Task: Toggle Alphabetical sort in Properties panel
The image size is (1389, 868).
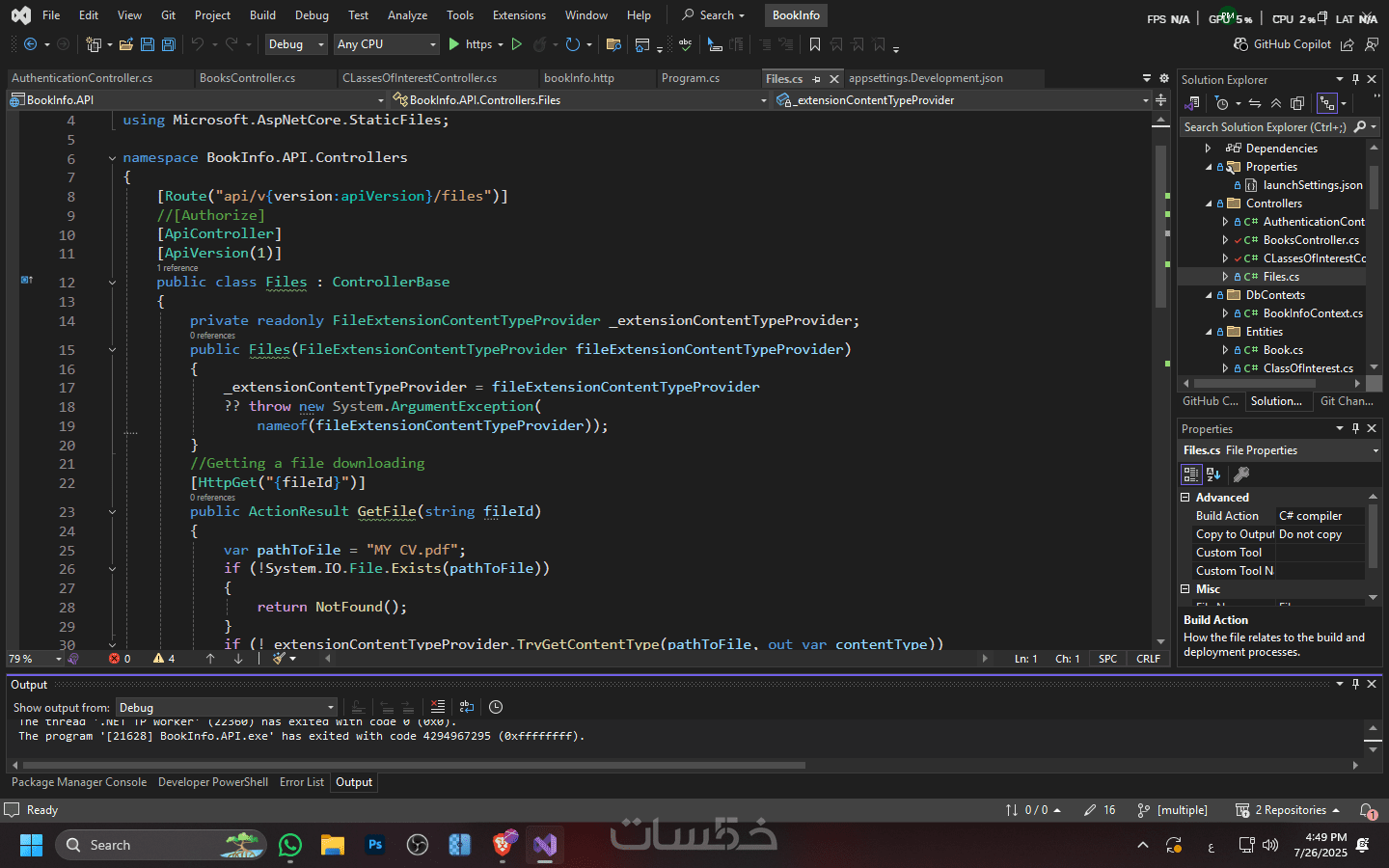Action: pos(1214,475)
